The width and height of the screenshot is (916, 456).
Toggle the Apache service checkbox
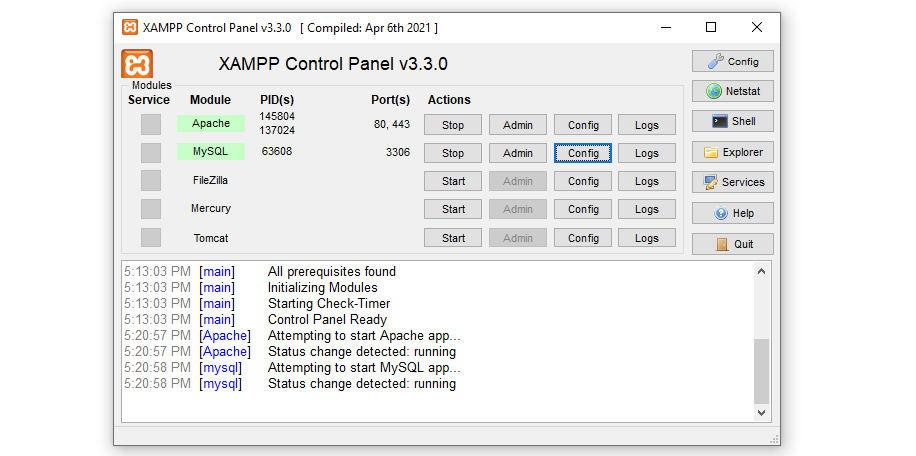point(151,124)
